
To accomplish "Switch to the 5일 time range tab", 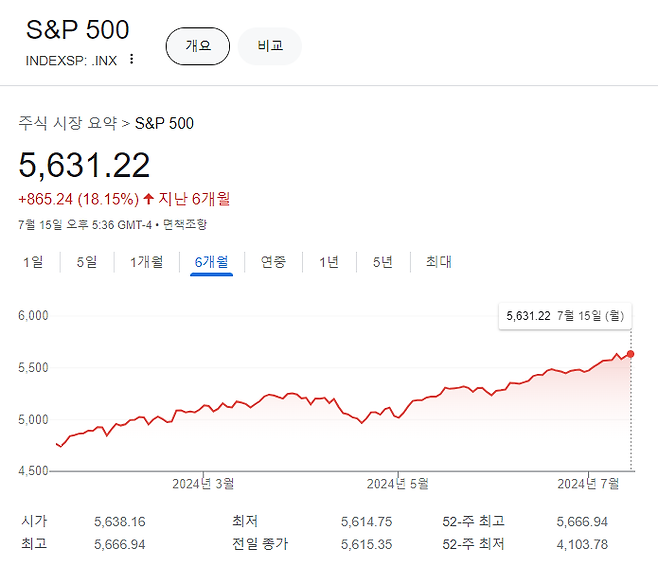I will (x=87, y=262).
